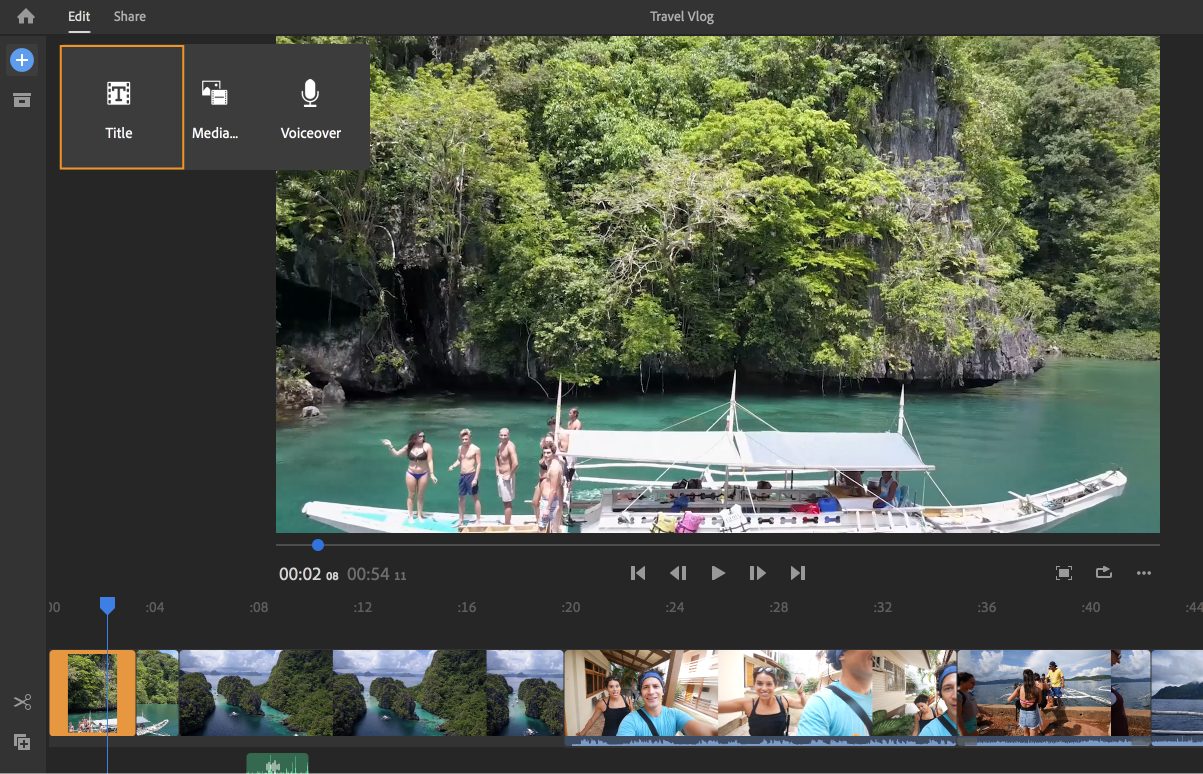Add a Title graphic
This screenshot has width=1203, height=774.
[x=122, y=107]
